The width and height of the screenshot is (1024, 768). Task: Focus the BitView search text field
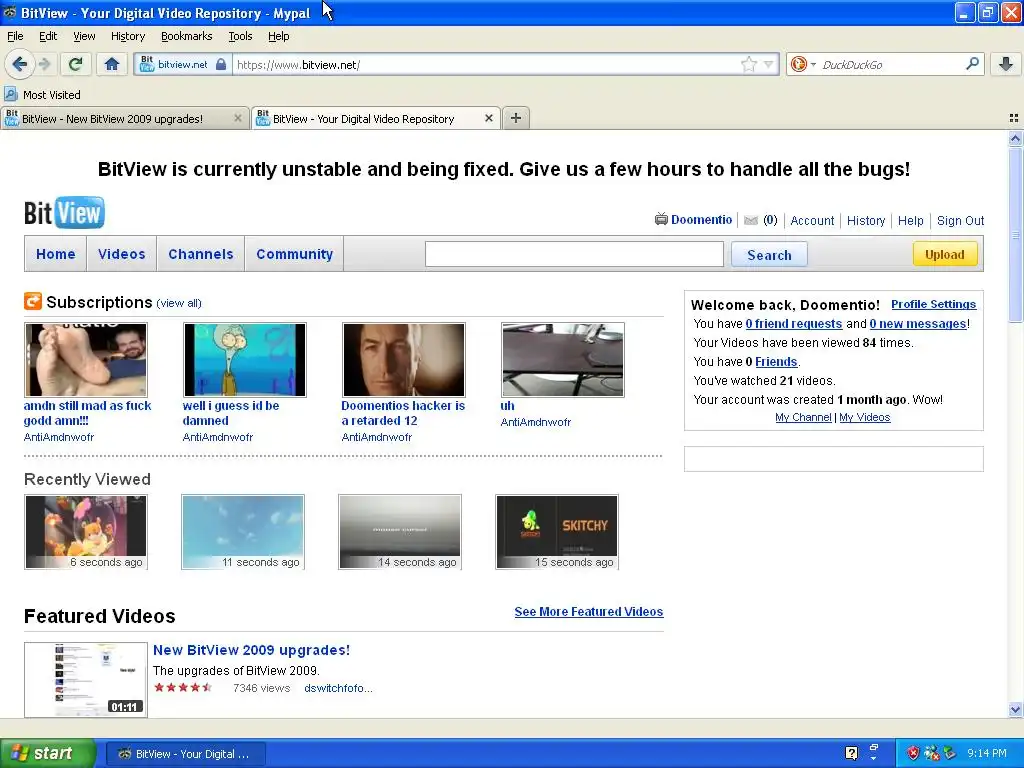pyautogui.click(x=574, y=254)
